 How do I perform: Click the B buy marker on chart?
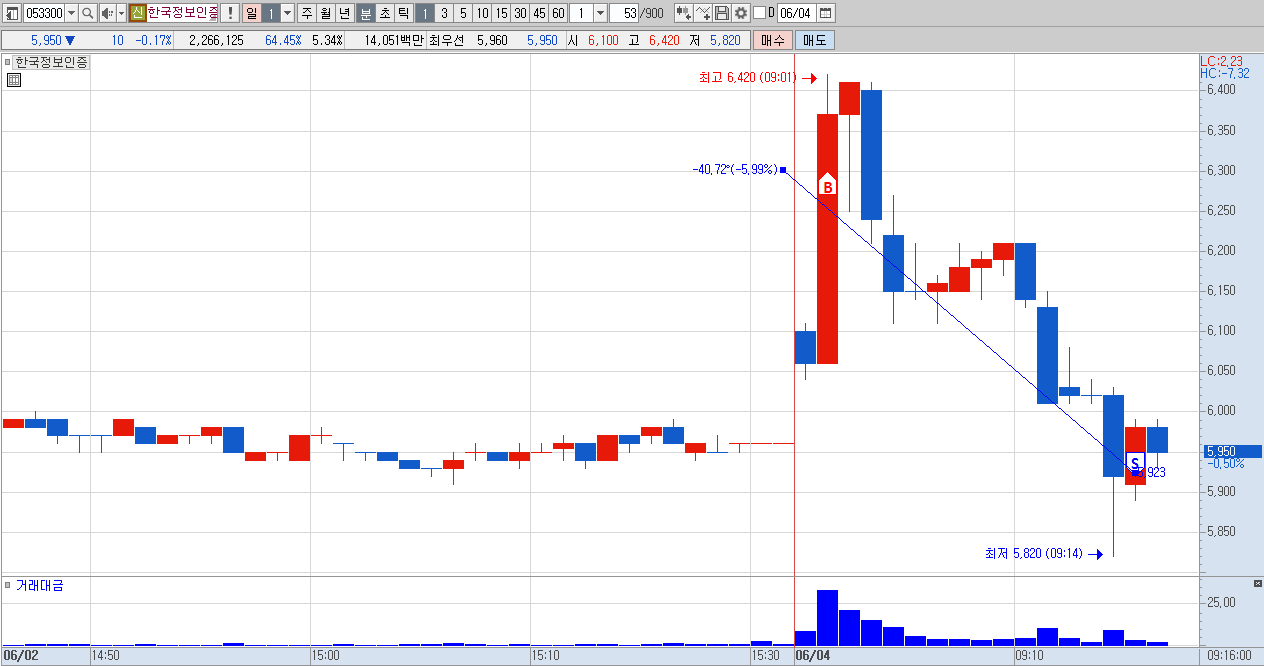pos(827,186)
